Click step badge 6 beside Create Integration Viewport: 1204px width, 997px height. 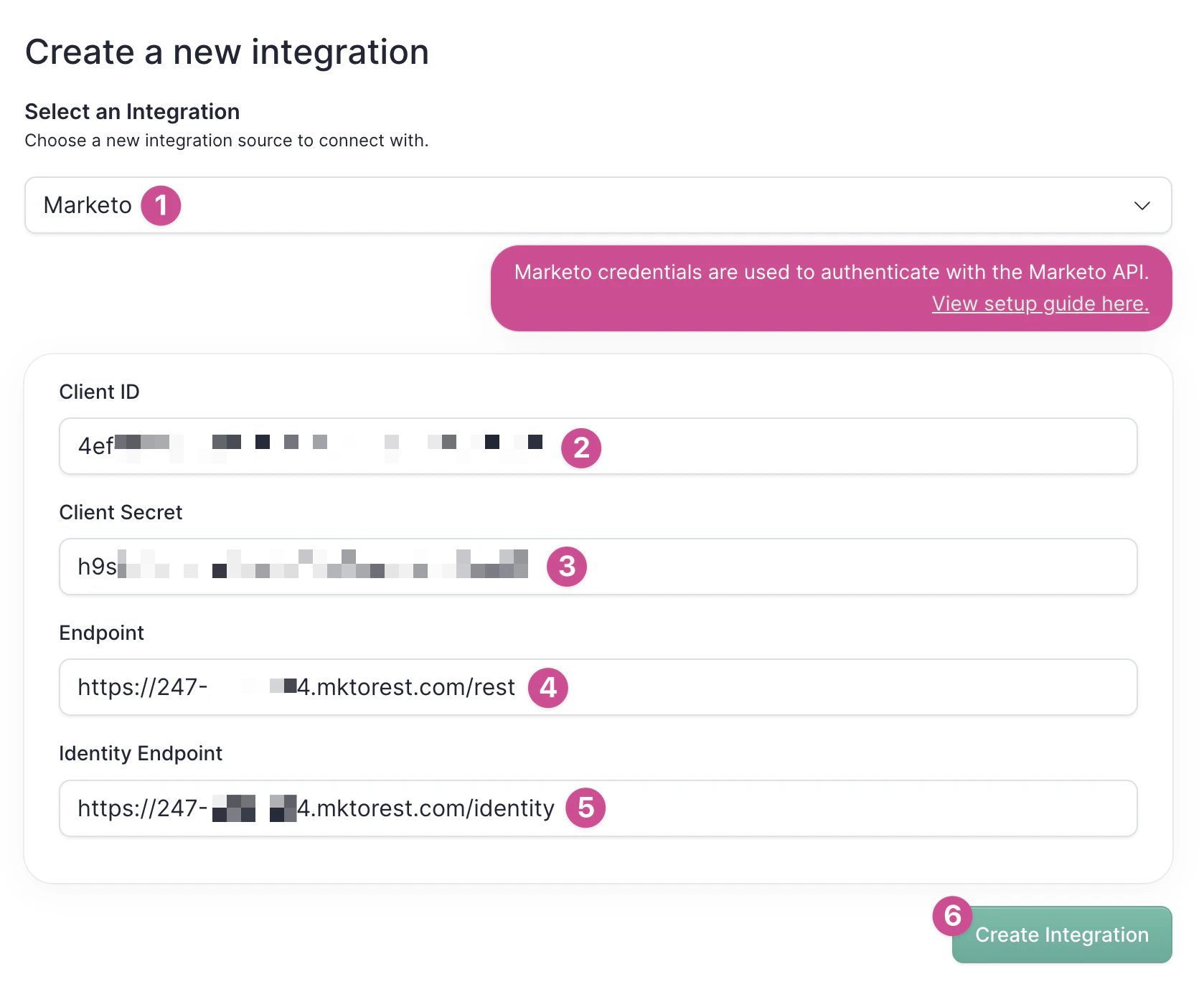(952, 916)
